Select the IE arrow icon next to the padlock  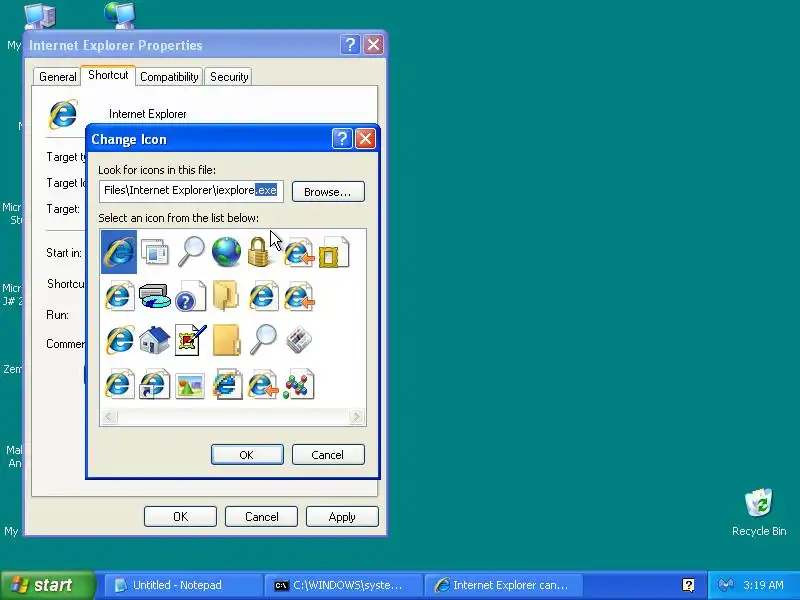click(298, 252)
